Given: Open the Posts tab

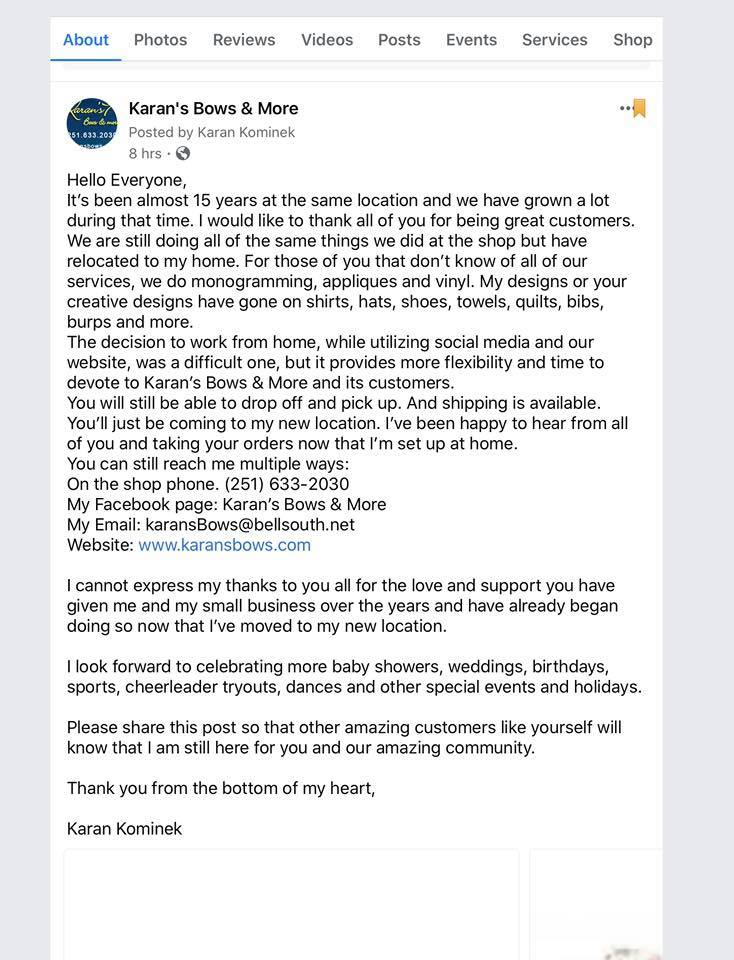Looking at the screenshot, I should (399, 40).
